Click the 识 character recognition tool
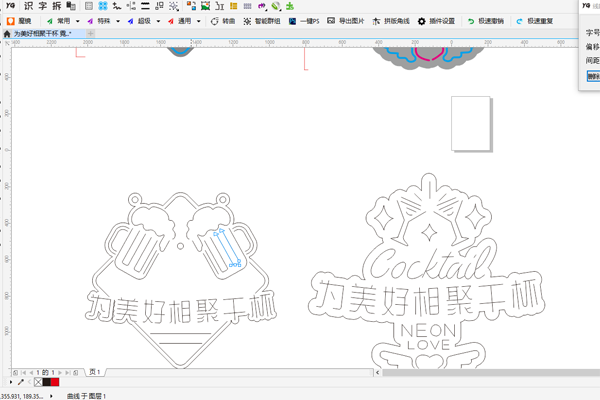This screenshot has width=600, height=400. pos(28,6)
